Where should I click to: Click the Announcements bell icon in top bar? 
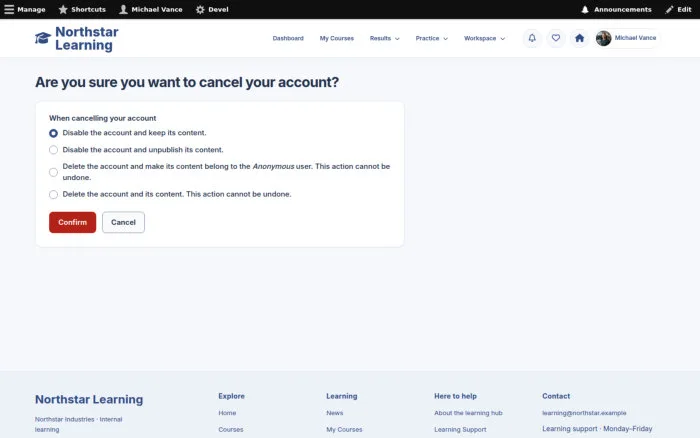click(x=585, y=9)
